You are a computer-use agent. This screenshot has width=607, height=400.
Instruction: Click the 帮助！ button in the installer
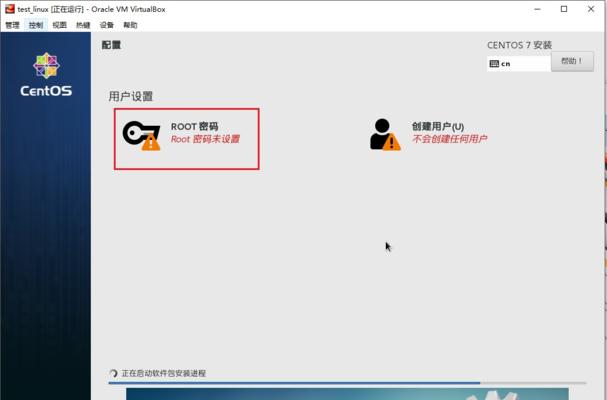click(x=572, y=61)
